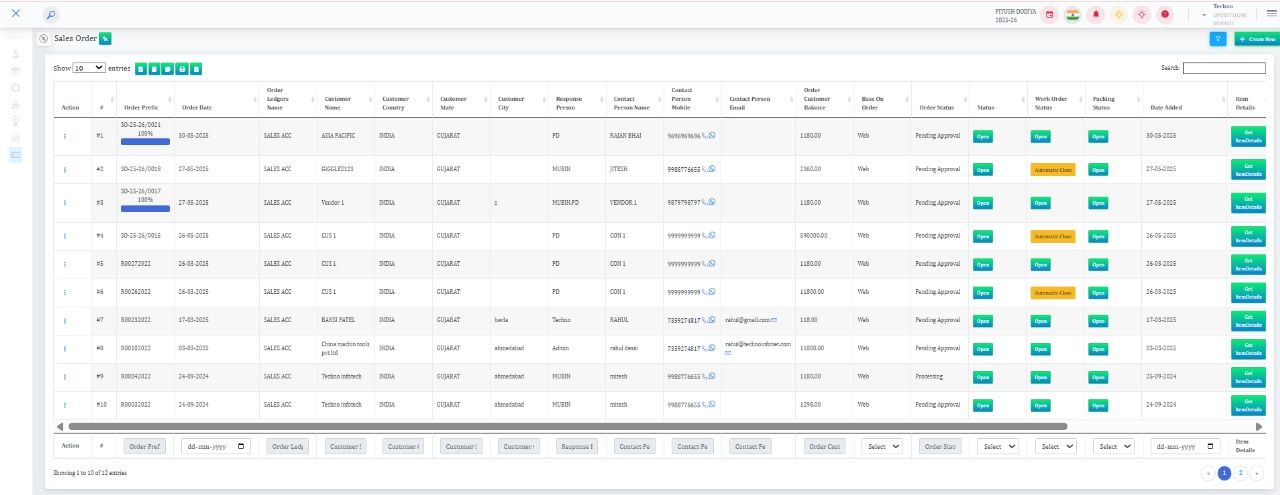Click the bulb icon in left sidebar
Screen dimensions: 1280x495
pyautogui.click(x=15, y=121)
